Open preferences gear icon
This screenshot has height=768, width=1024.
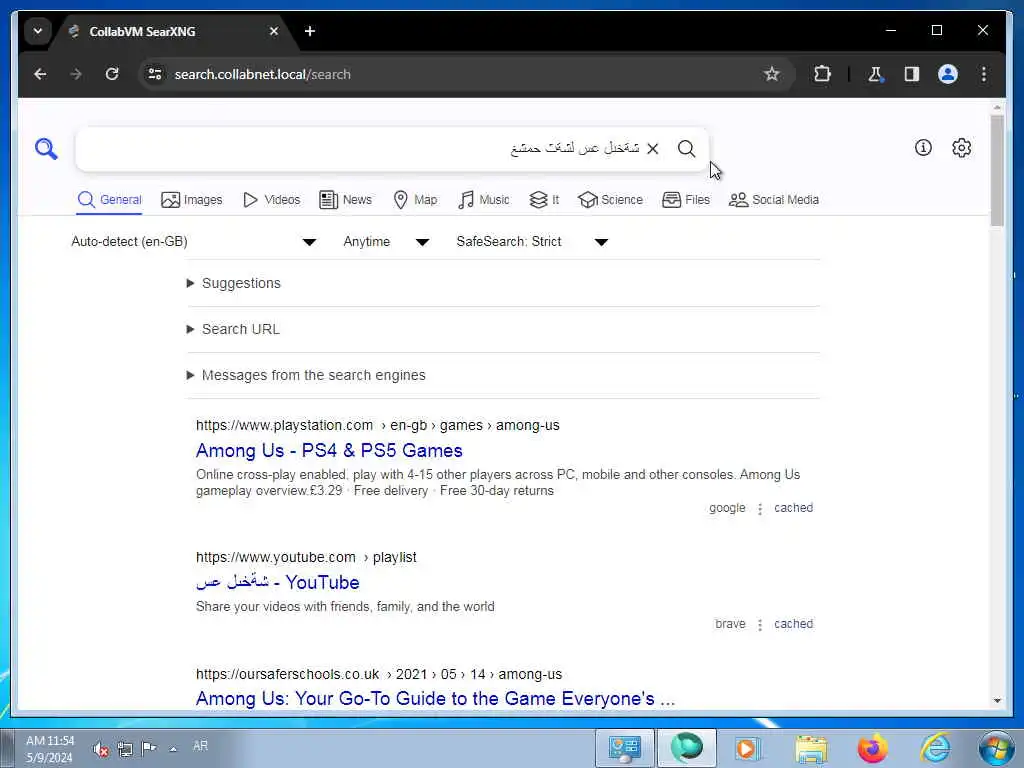(x=961, y=148)
